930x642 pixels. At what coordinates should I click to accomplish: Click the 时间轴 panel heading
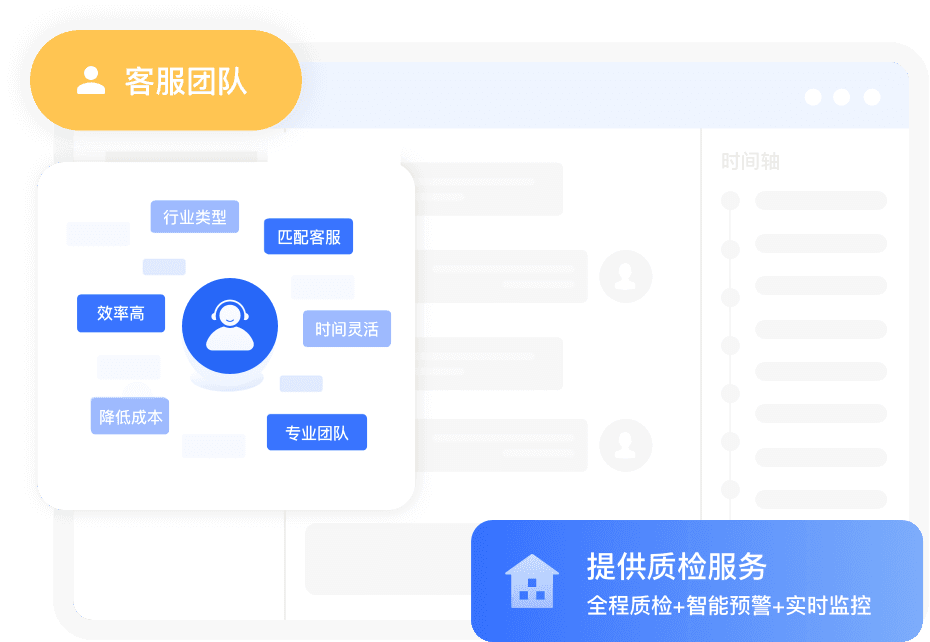coord(750,161)
